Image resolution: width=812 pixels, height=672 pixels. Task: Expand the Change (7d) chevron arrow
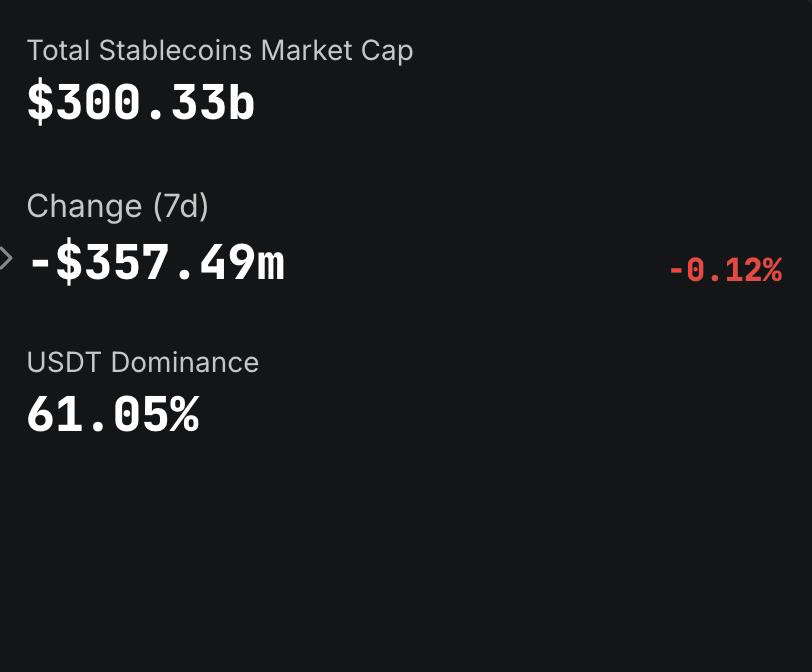click(x=6, y=258)
